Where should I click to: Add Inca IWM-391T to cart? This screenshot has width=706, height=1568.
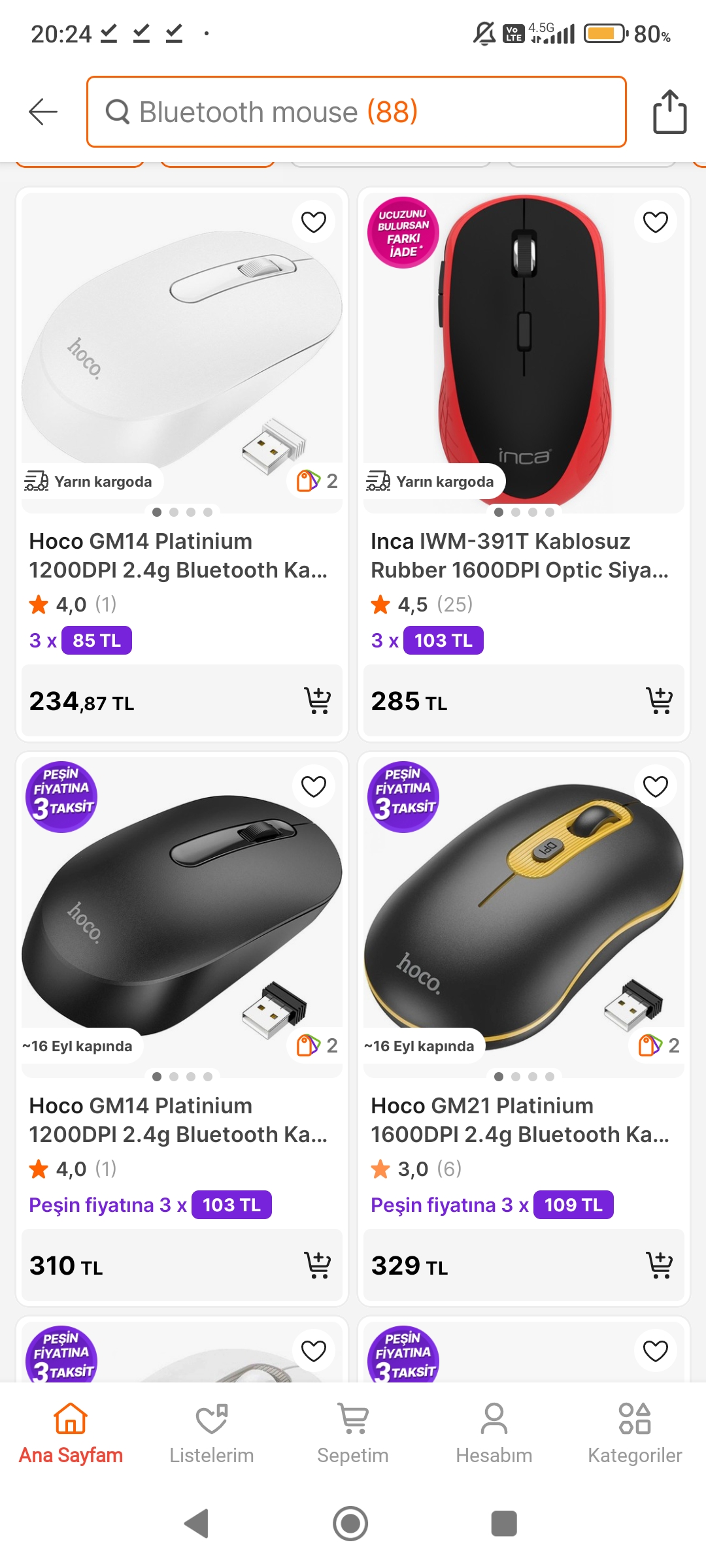(x=659, y=701)
